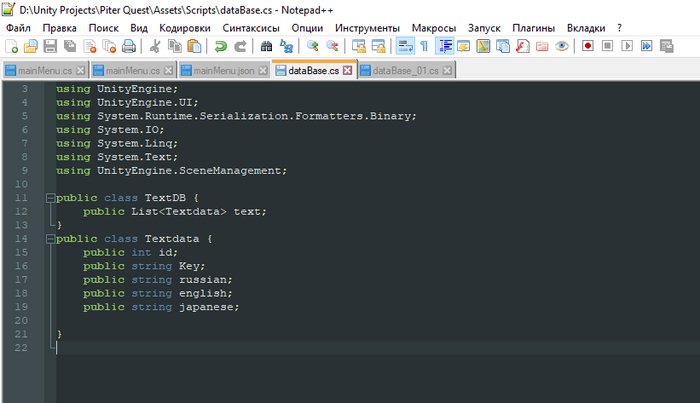Image resolution: width=700 pixels, height=403 pixels.
Task: Toggle the indent guide button
Action: (x=445, y=46)
